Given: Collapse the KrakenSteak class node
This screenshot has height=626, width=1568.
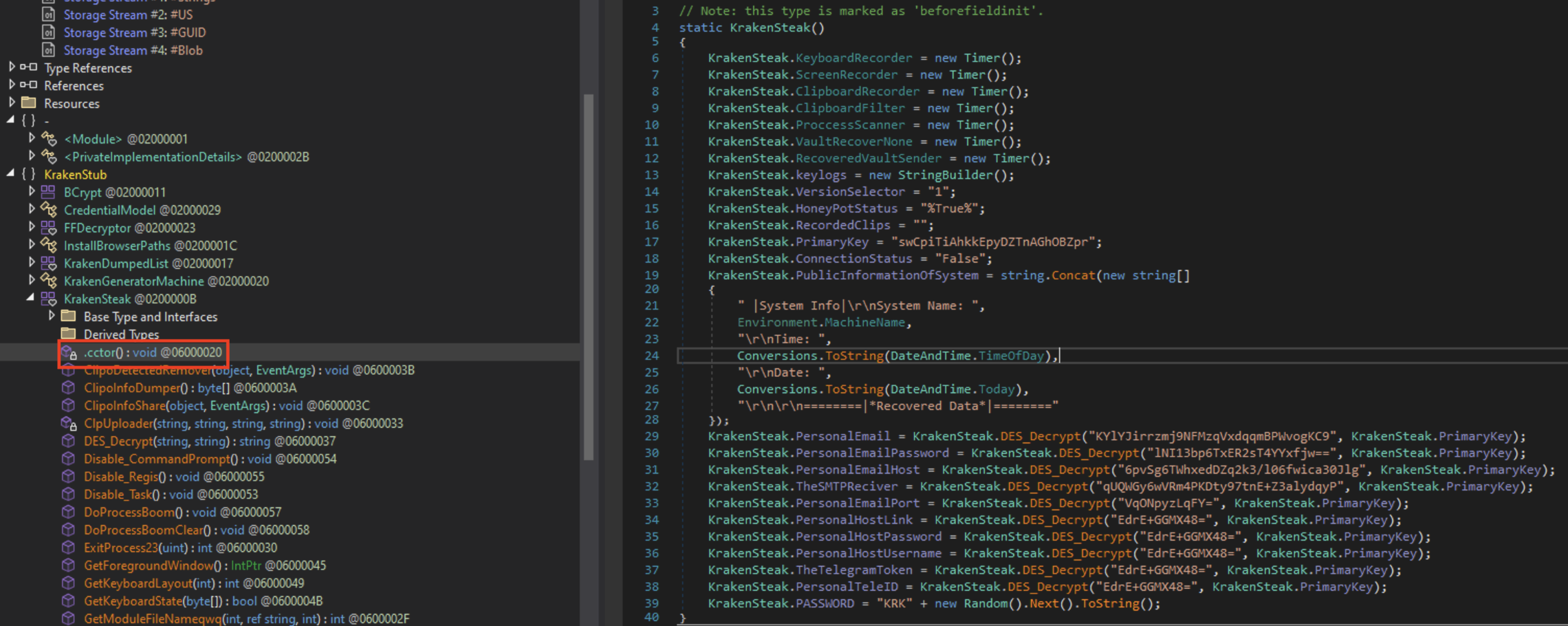Looking at the screenshot, I should [31, 299].
